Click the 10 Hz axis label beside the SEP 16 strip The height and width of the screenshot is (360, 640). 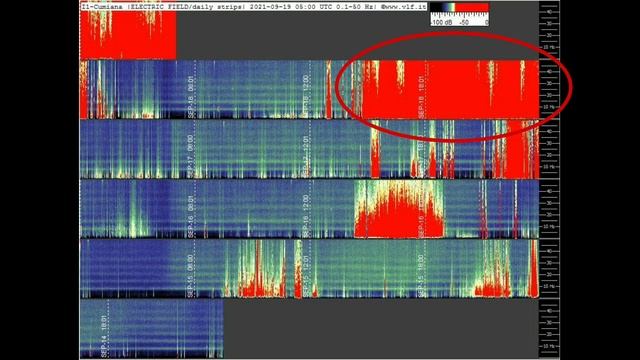tap(550, 227)
